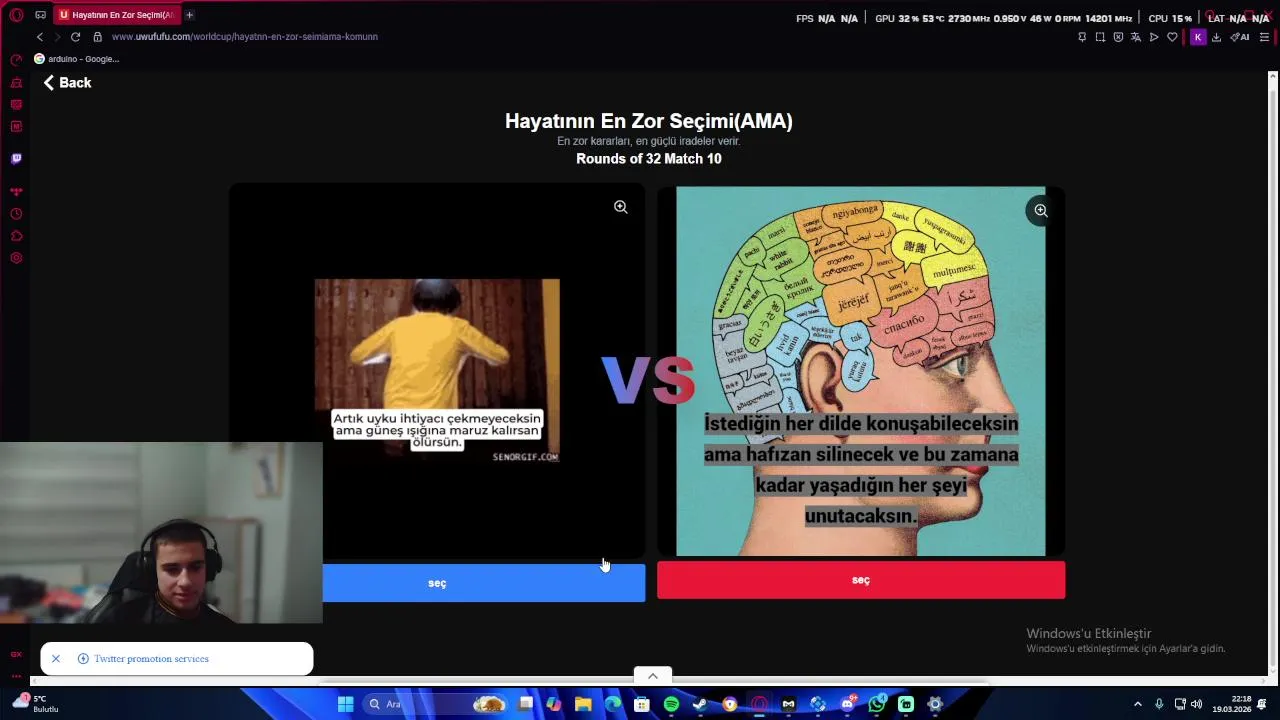Open GX Control in the sidebar
Image resolution: width=1280 pixels, height=720 pixels.
tap(16, 60)
